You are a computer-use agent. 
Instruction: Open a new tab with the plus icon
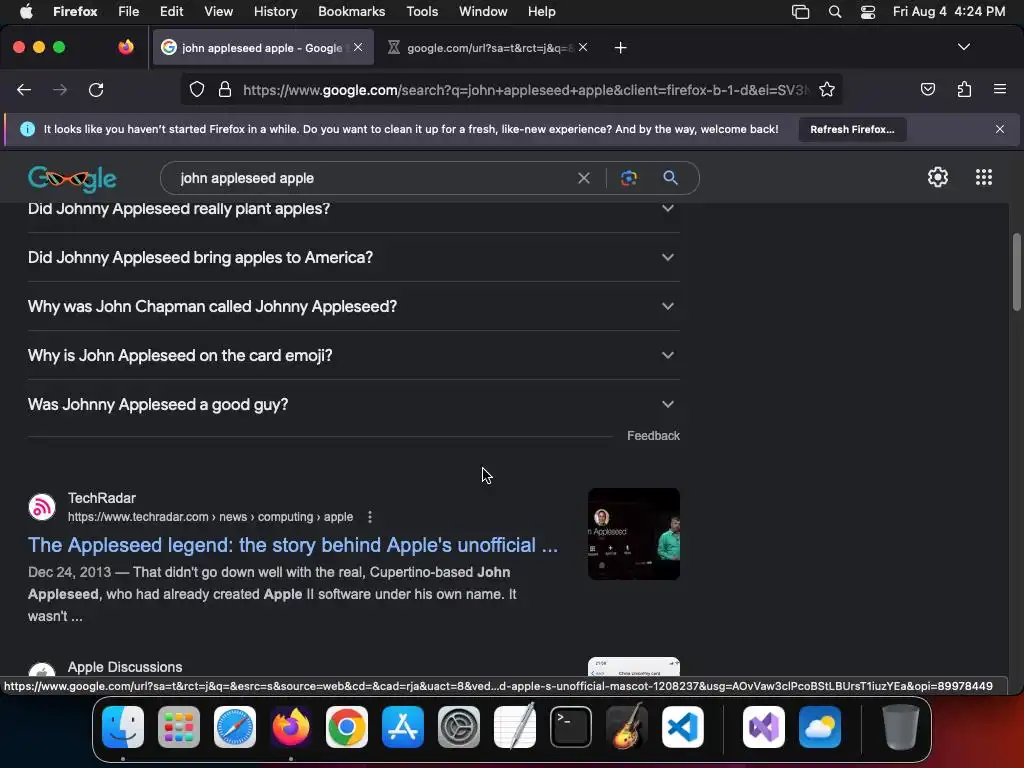(x=620, y=48)
